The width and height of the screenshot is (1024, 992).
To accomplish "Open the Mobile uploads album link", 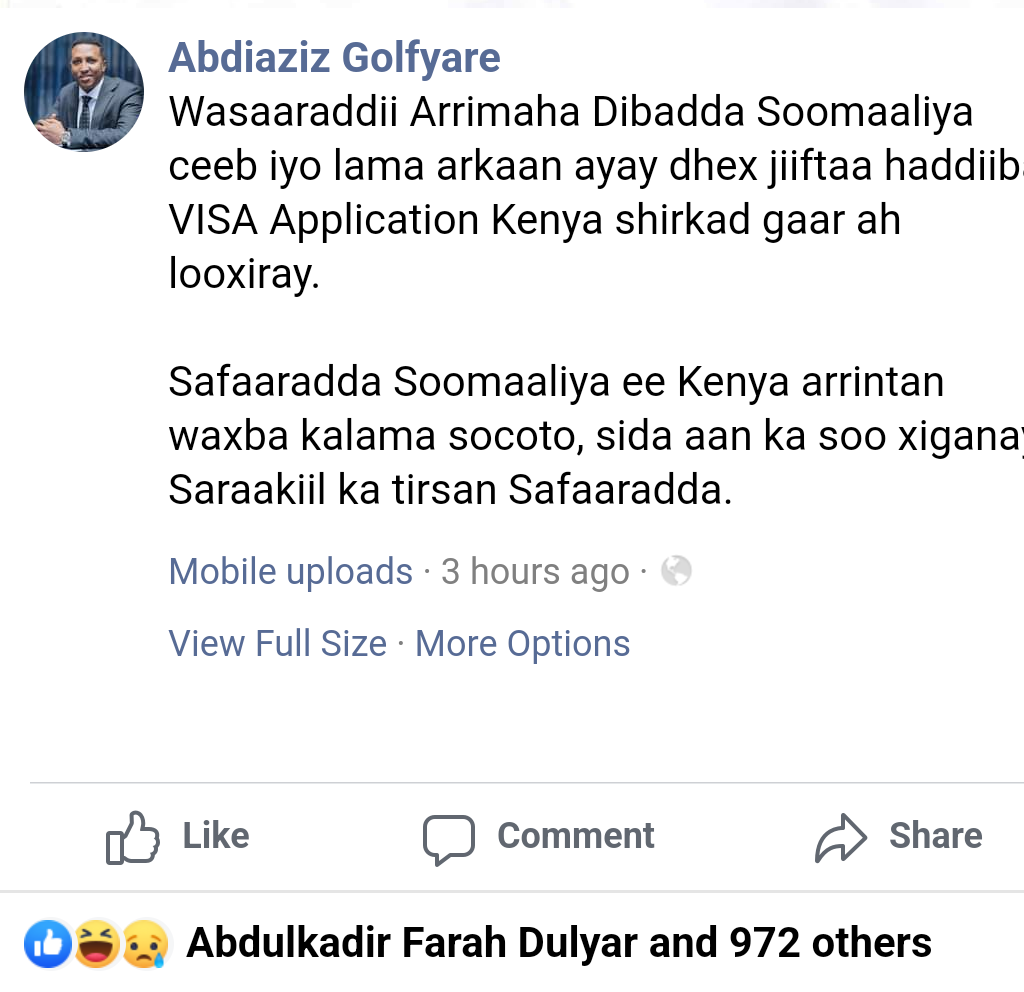I will coord(290,571).
